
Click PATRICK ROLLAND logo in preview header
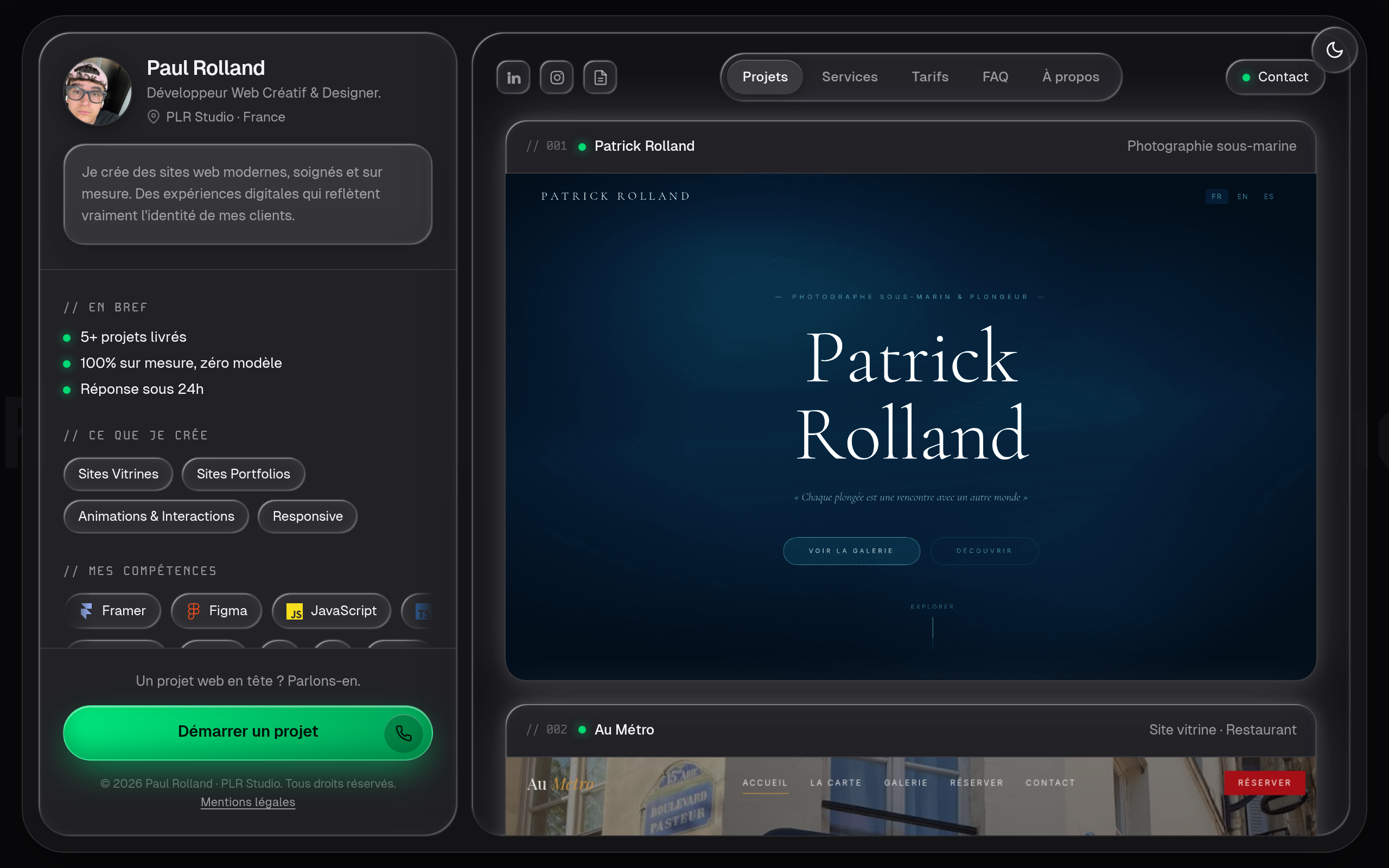pos(615,196)
